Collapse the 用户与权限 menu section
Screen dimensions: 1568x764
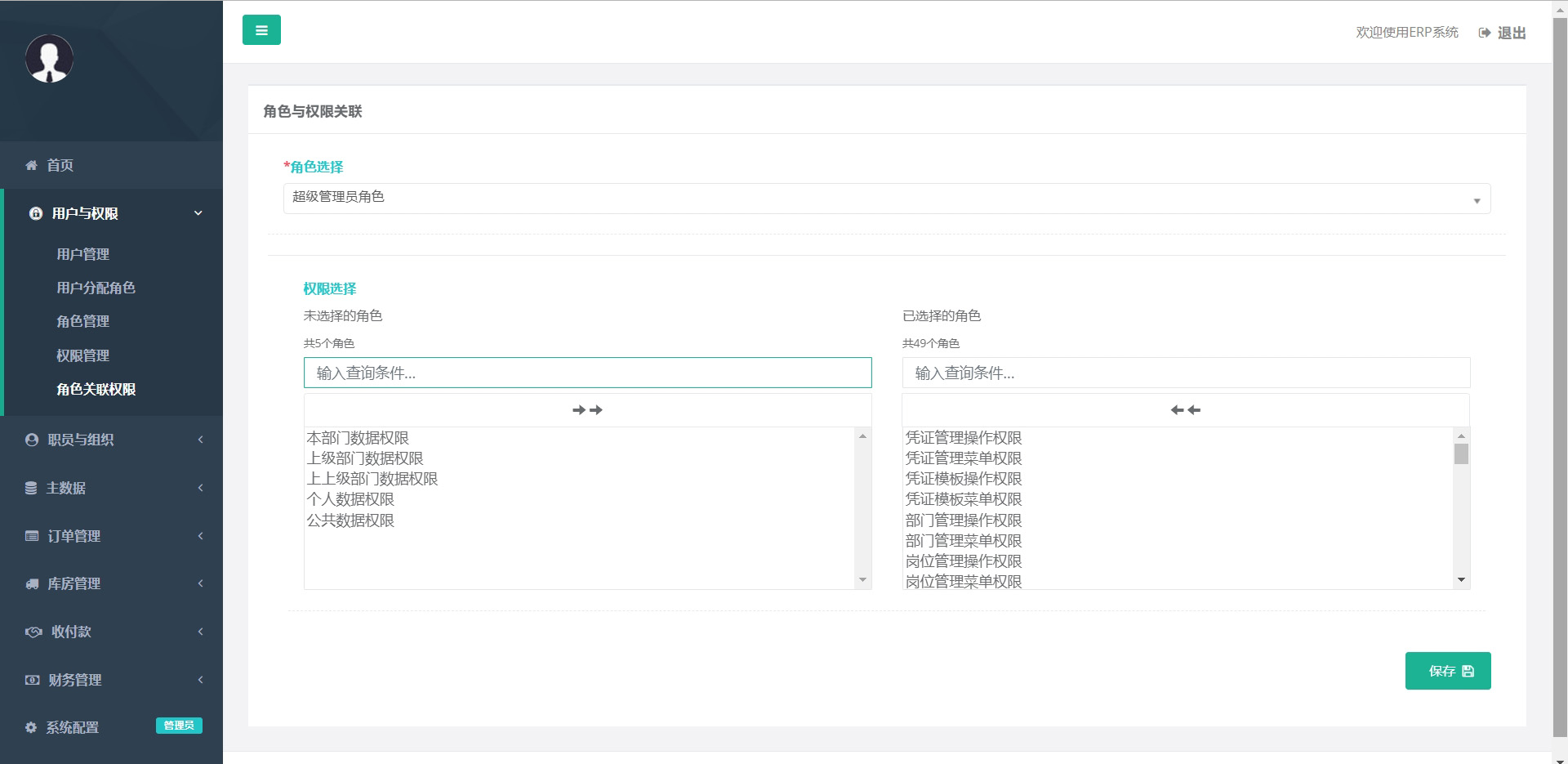(x=197, y=212)
